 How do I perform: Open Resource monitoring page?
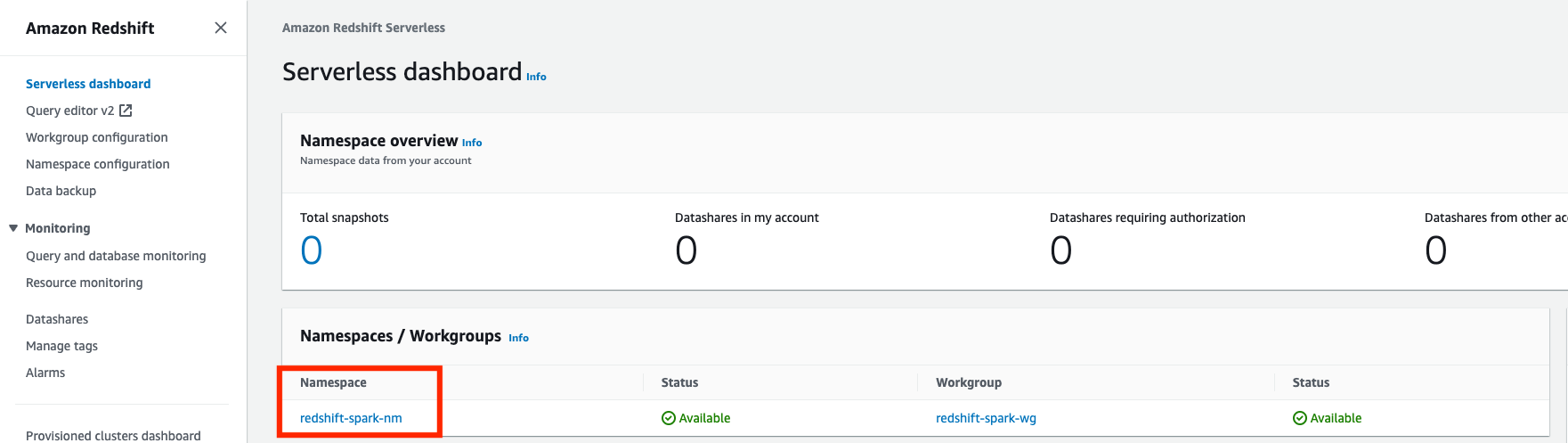pos(85,283)
